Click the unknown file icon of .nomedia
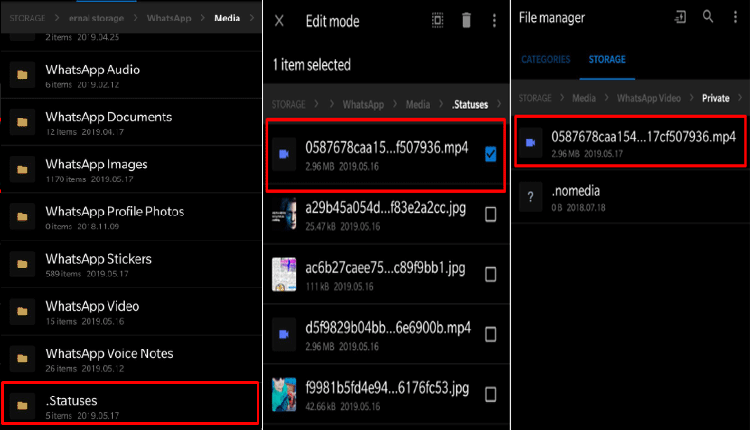This screenshot has height=430, width=750. 530,196
